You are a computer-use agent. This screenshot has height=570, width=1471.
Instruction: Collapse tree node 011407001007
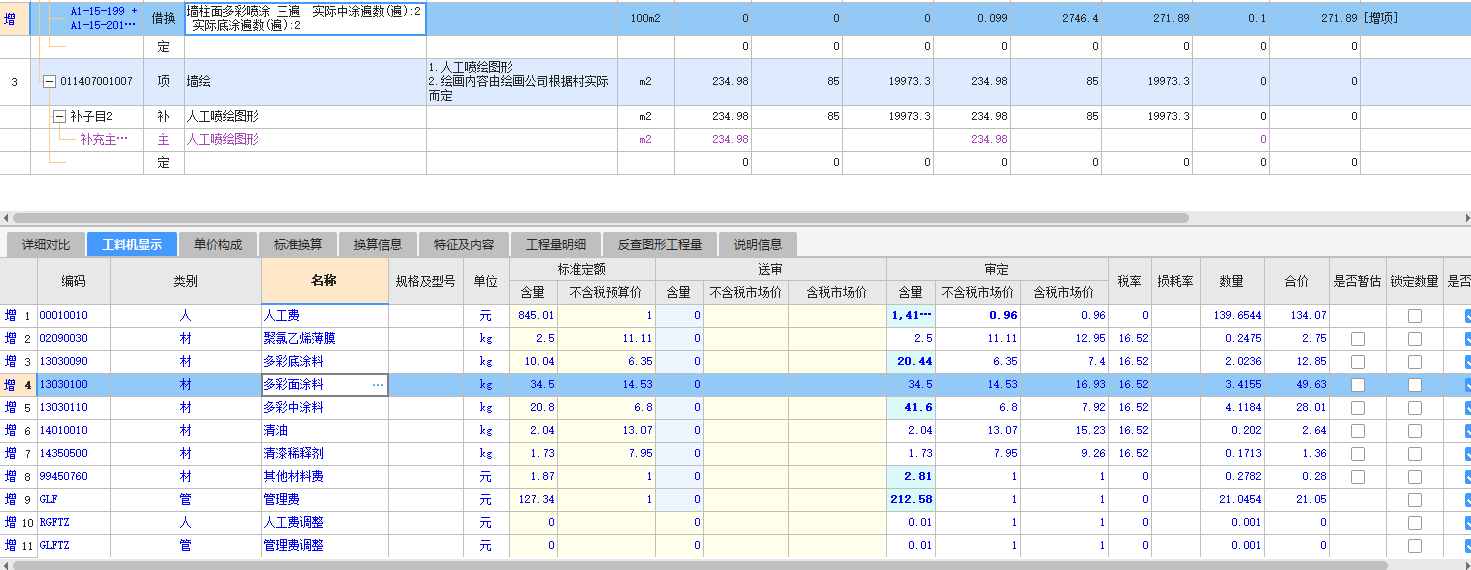tap(50, 81)
